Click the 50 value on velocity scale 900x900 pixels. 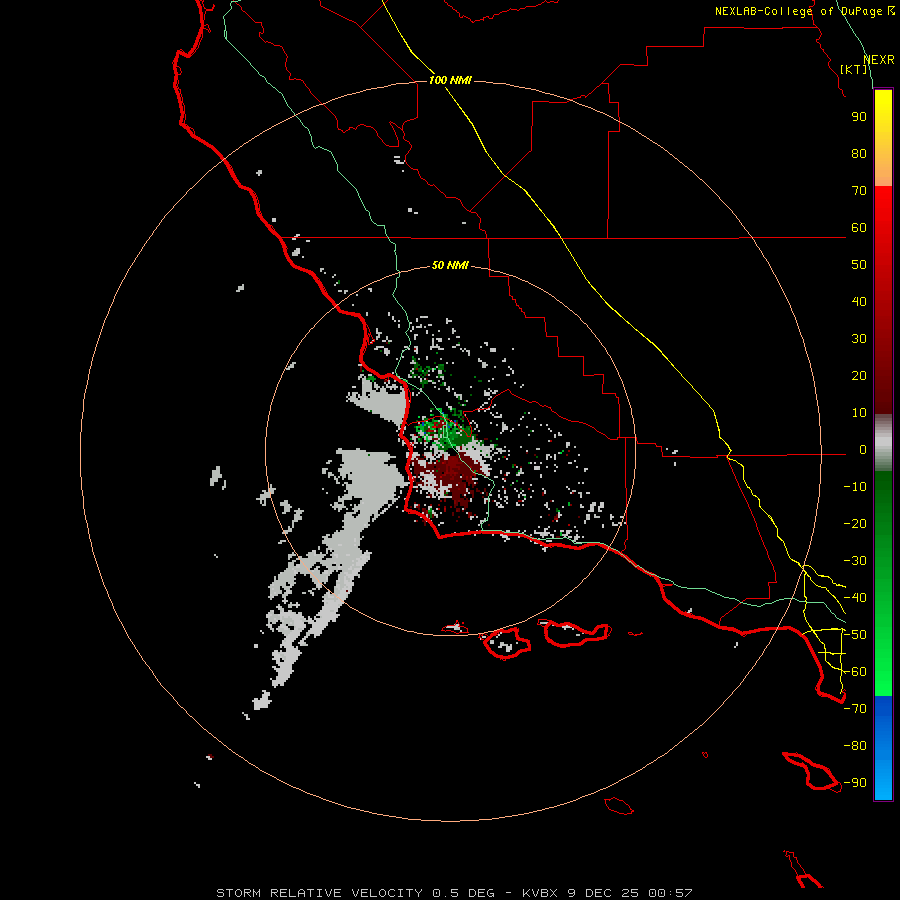(x=859, y=265)
